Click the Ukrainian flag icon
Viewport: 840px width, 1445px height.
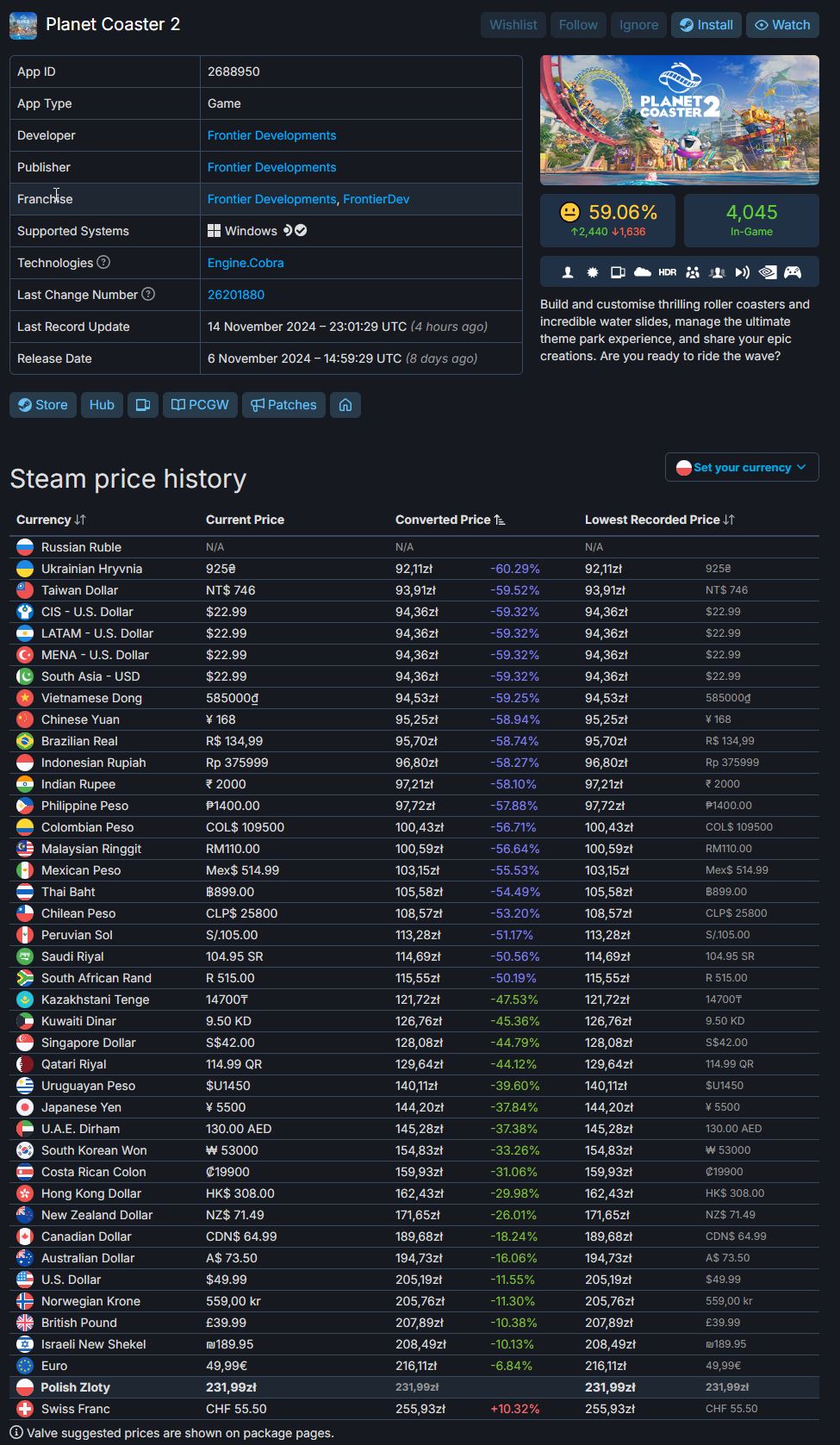pos(25,569)
